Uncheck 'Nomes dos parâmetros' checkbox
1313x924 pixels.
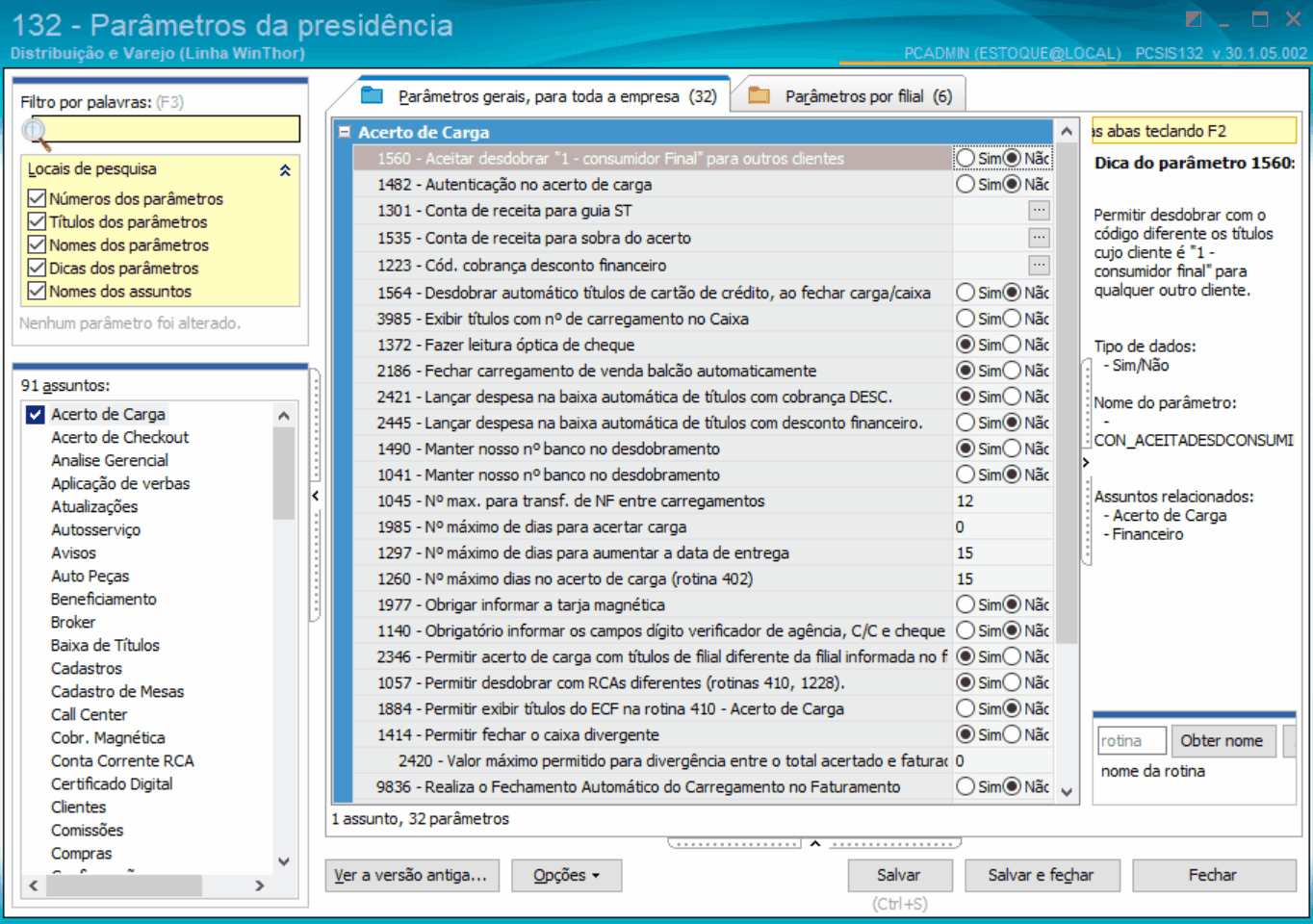point(37,244)
